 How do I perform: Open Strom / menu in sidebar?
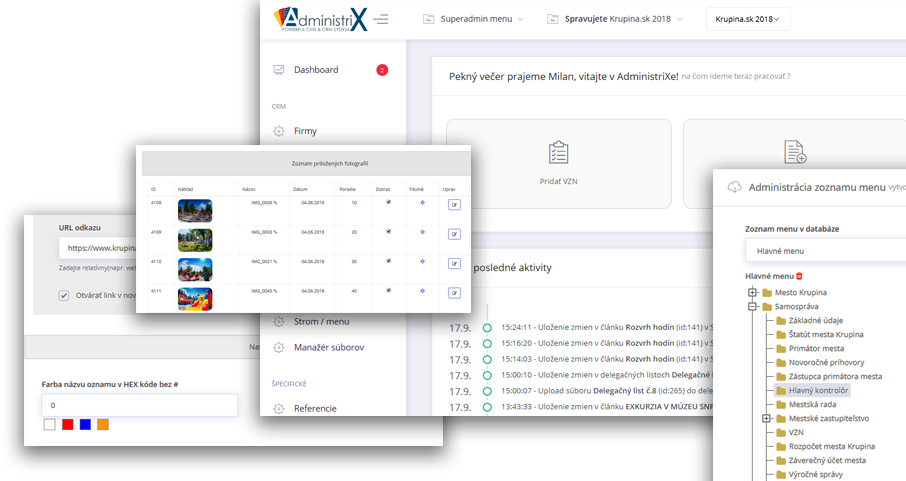(x=321, y=321)
